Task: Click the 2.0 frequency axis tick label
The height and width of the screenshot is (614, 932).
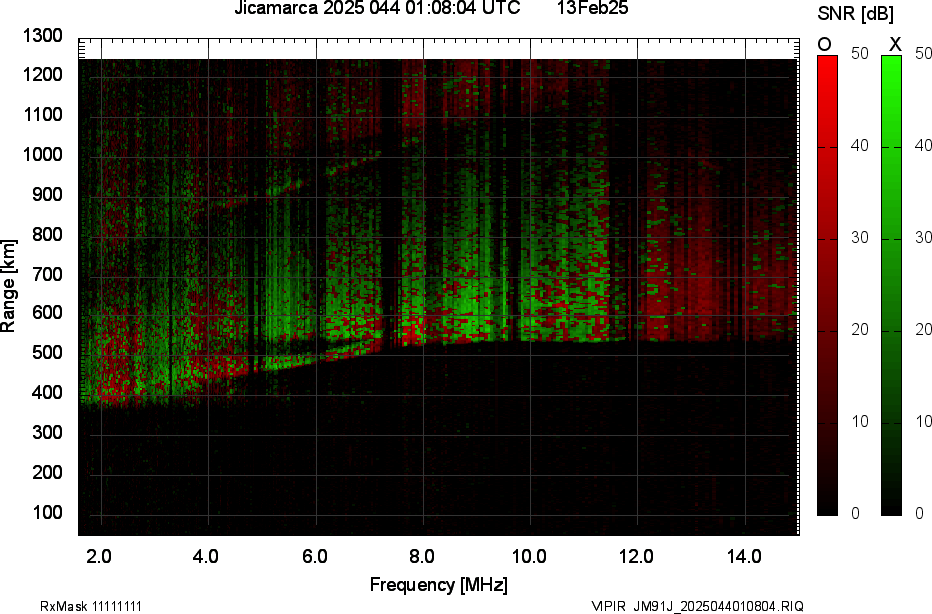Action: click(99, 557)
